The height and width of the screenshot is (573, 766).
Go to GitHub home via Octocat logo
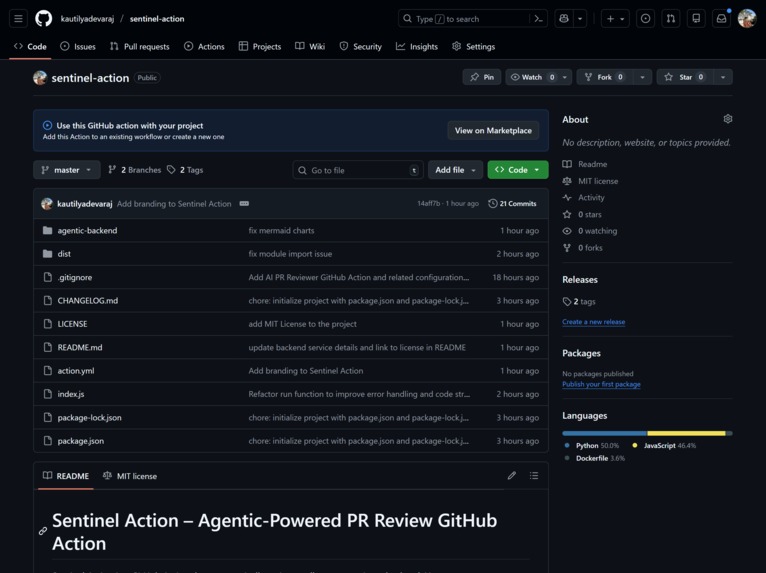tap(43, 19)
